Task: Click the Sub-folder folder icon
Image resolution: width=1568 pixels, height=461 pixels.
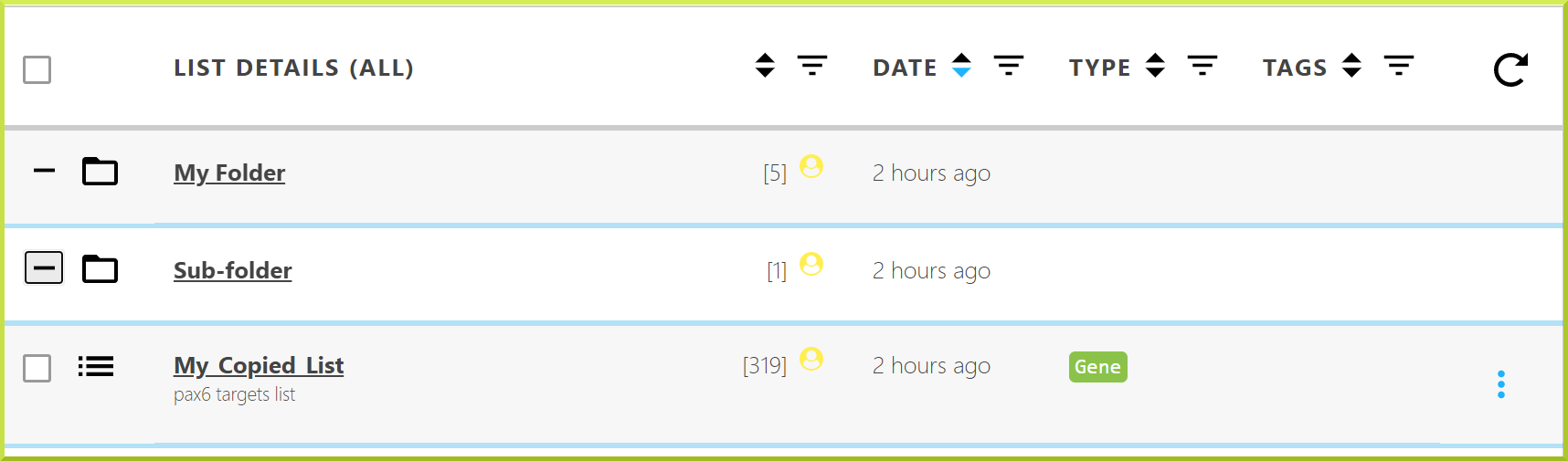Action: pyautogui.click(x=101, y=269)
